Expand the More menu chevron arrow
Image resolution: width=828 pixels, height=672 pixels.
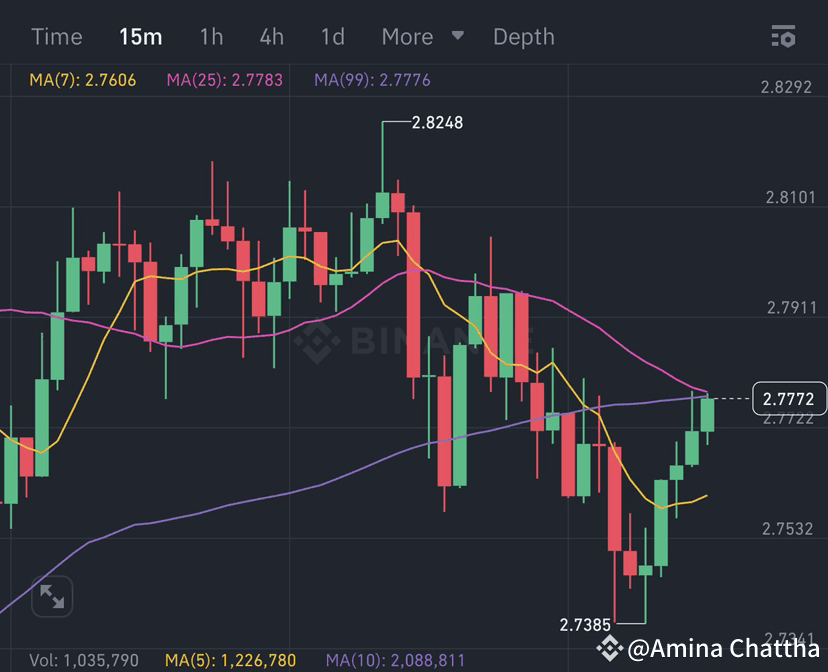[458, 36]
